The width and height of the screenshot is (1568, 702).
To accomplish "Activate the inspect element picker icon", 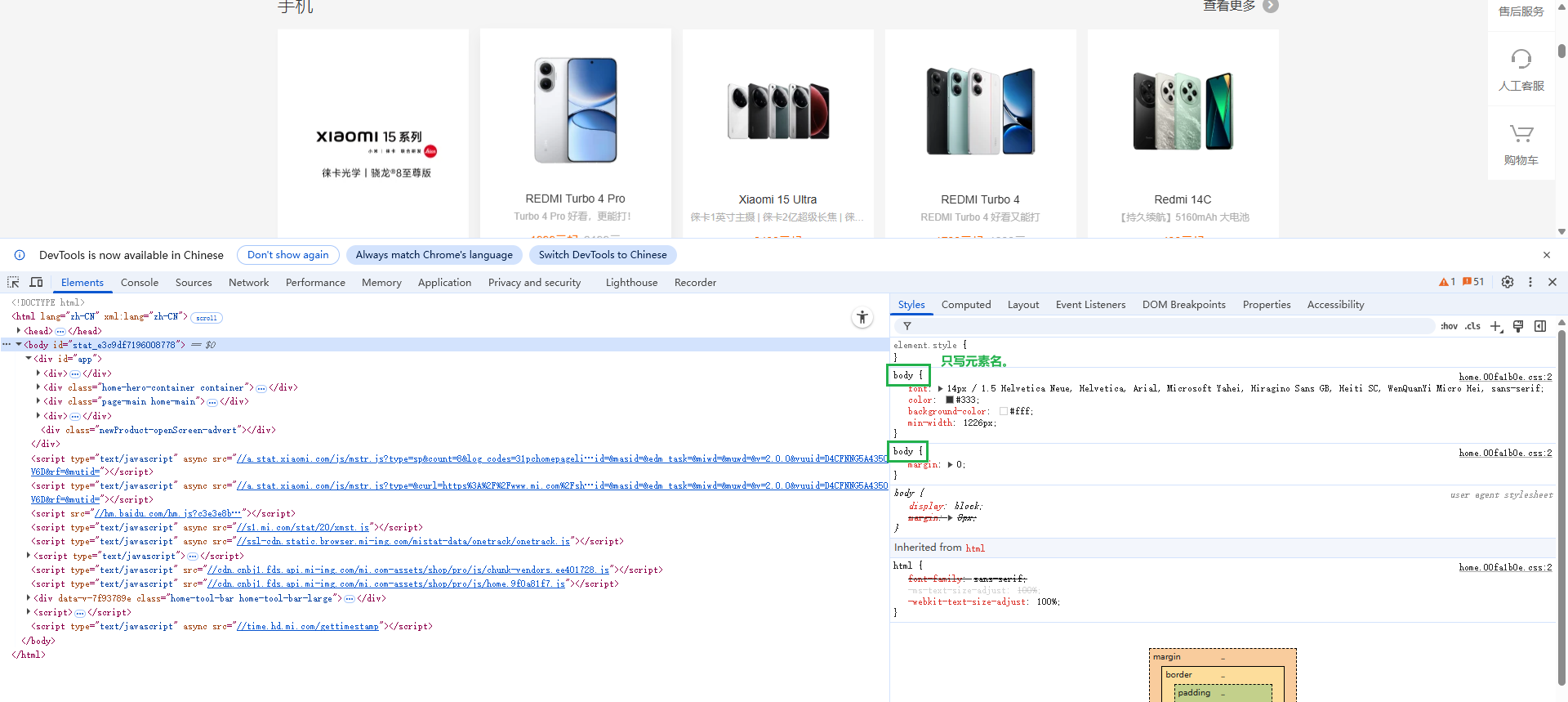I will [13, 282].
